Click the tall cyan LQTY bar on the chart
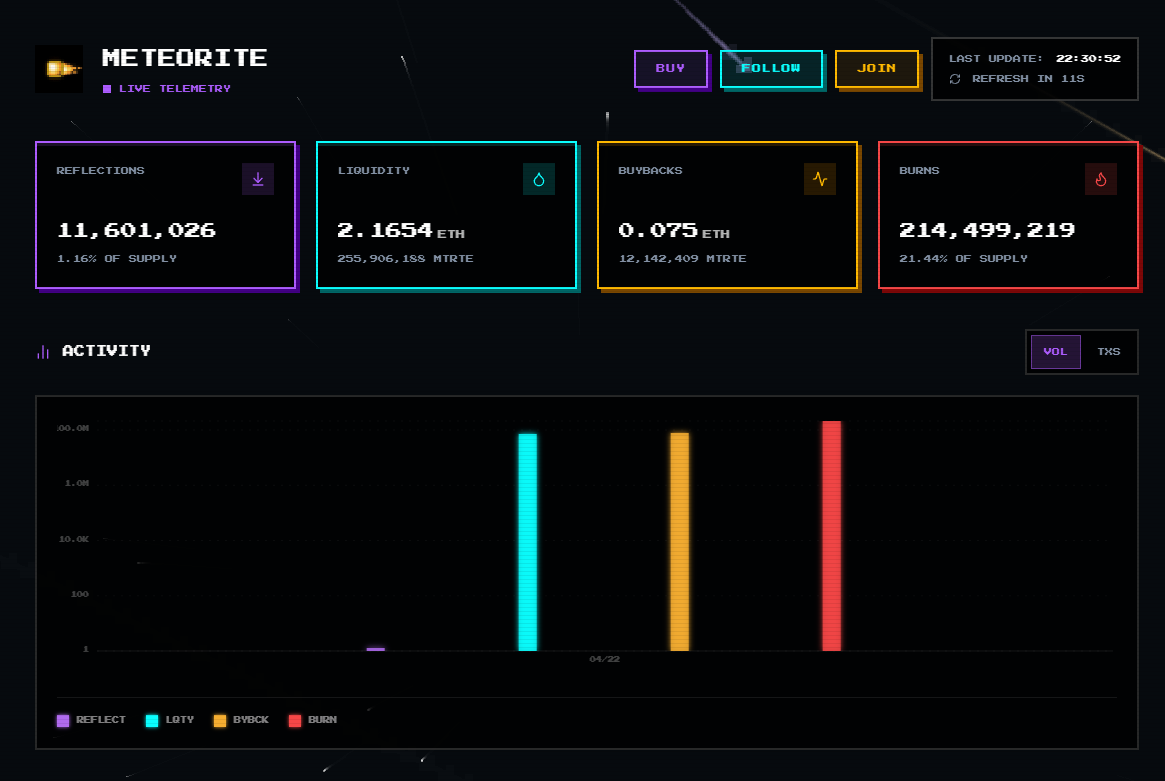 (x=527, y=540)
